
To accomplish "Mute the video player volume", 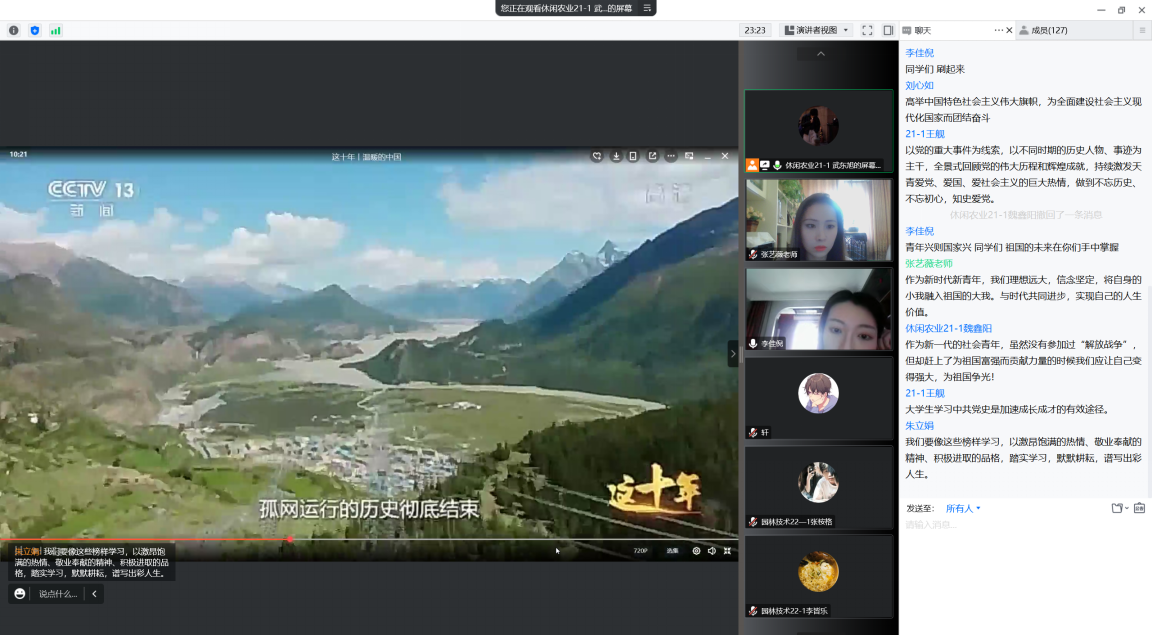I will tap(711, 550).
